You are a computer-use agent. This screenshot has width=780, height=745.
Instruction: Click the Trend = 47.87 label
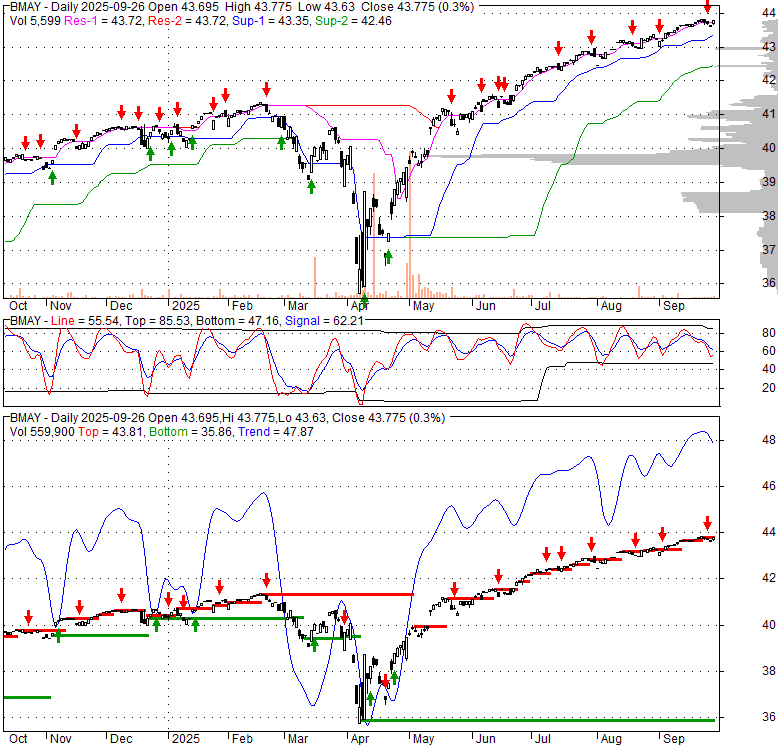[x=276, y=432]
